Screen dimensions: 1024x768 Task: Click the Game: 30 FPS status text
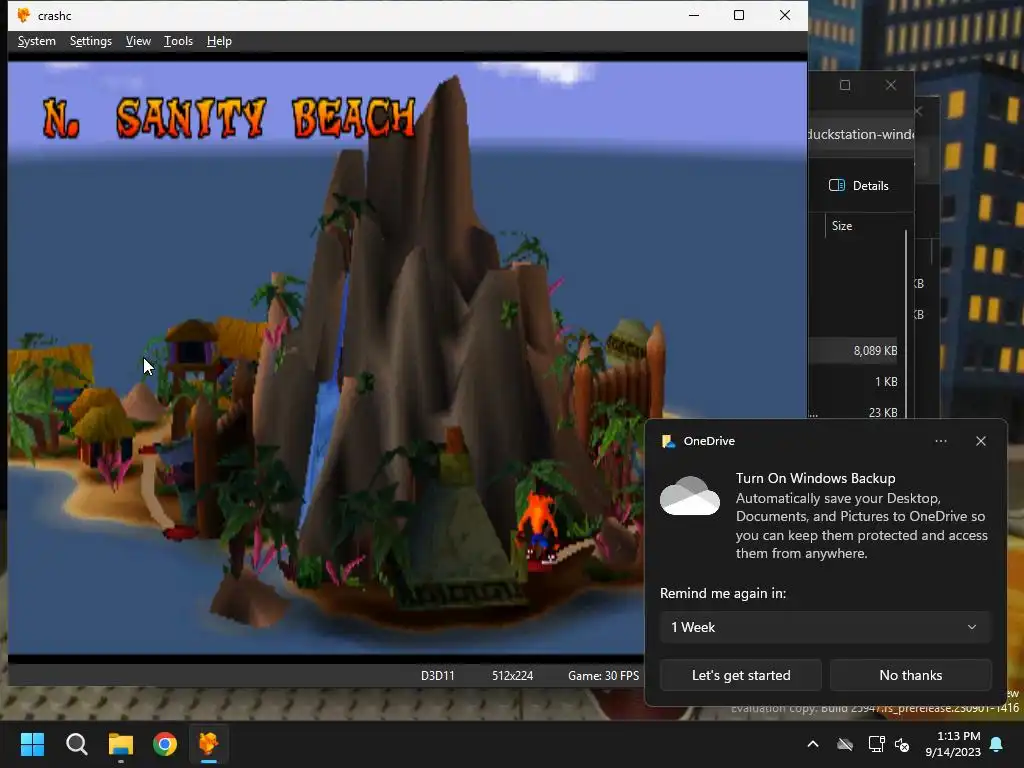pos(603,676)
